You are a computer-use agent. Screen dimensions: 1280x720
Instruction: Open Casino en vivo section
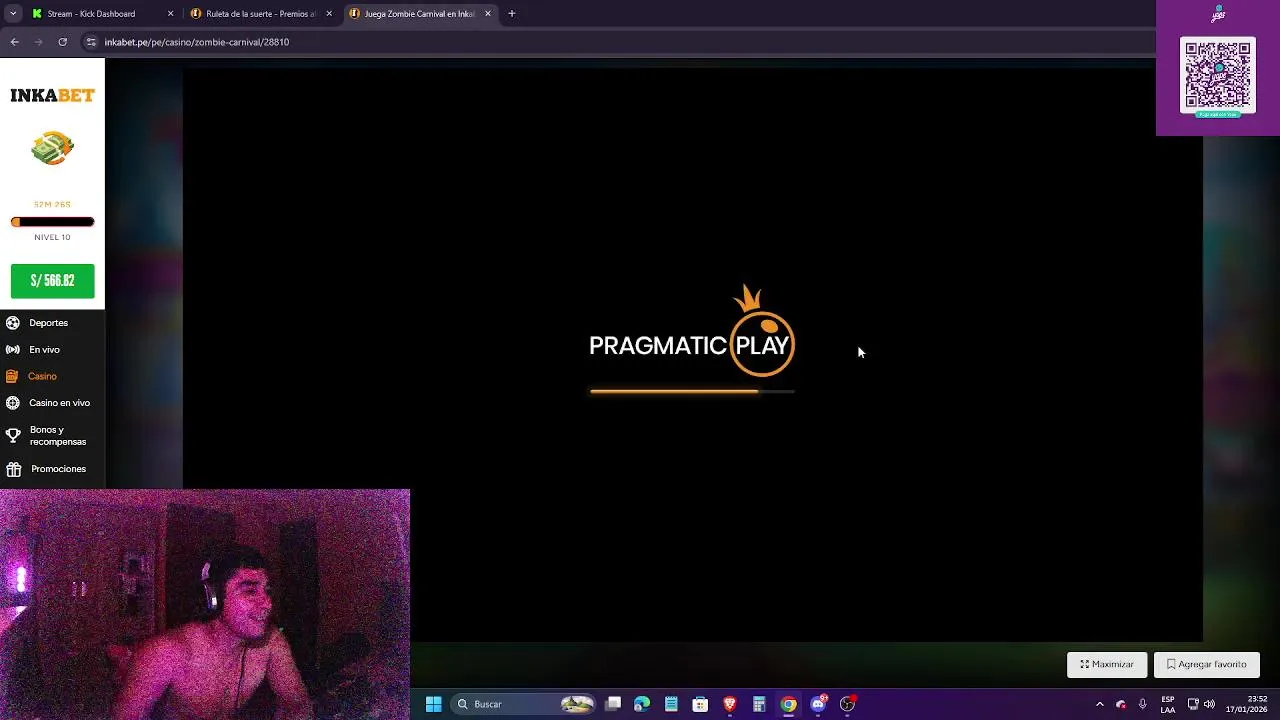(x=59, y=403)
